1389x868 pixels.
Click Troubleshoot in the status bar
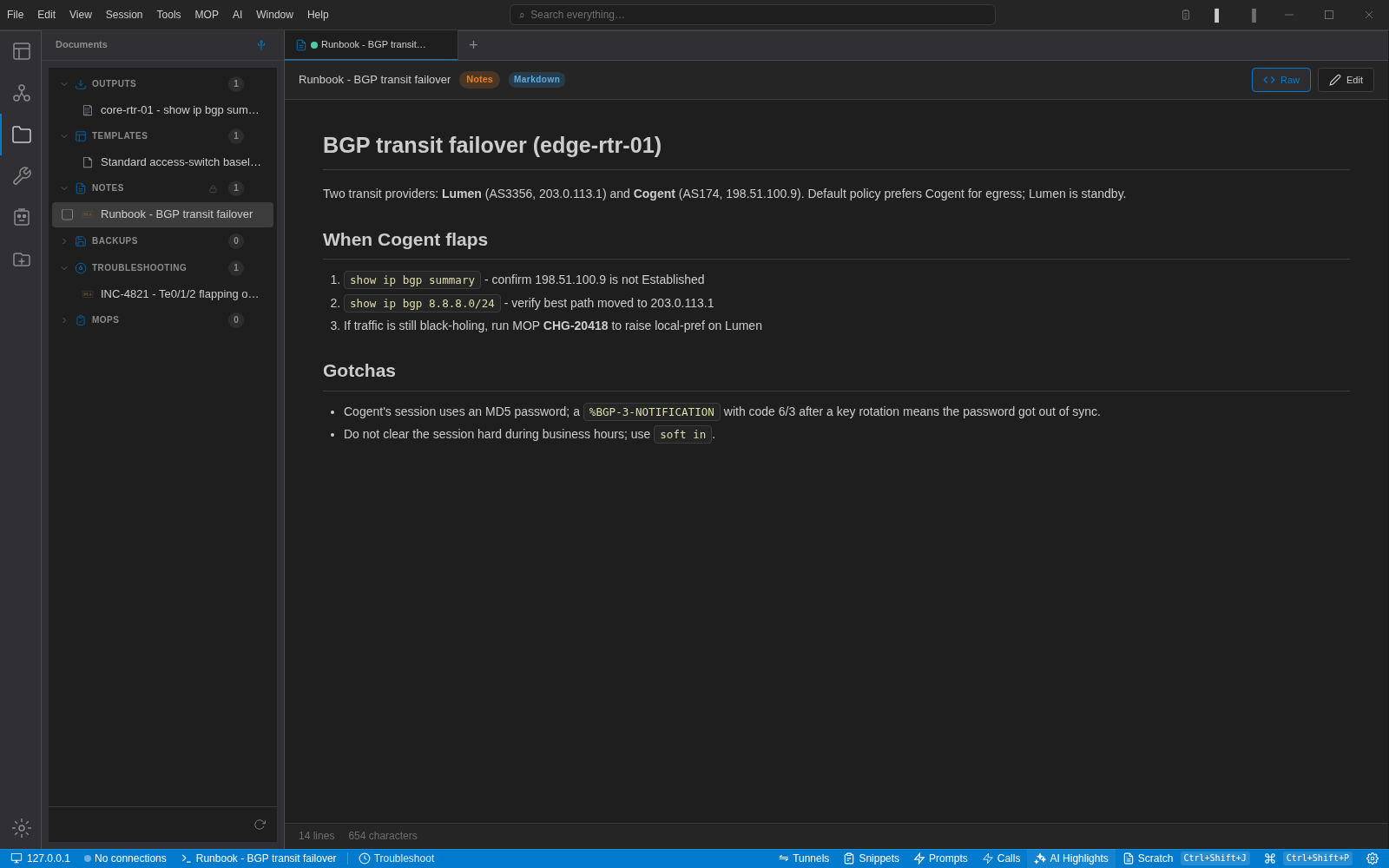pyautogui.click(x=397, y=858)
